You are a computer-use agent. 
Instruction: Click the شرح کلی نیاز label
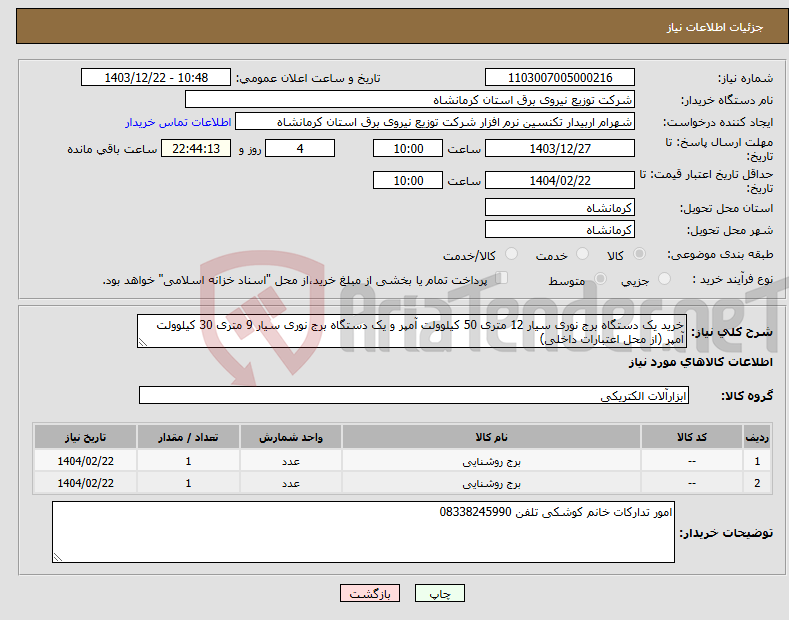coord(732,332)
